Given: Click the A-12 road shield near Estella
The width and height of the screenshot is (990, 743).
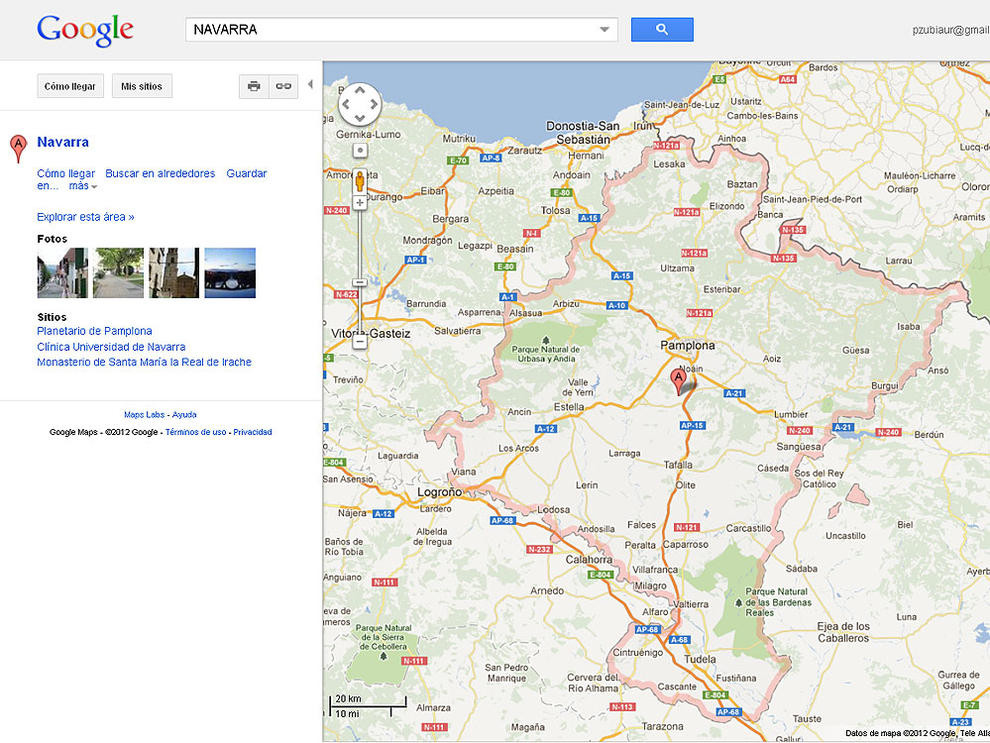Looking at the screenshot, I should point(546,429).
